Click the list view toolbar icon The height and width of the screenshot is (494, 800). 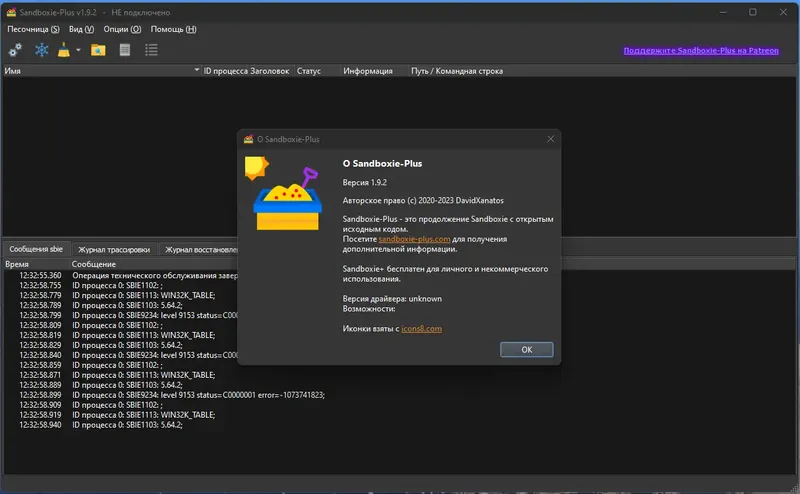(151, 50)
